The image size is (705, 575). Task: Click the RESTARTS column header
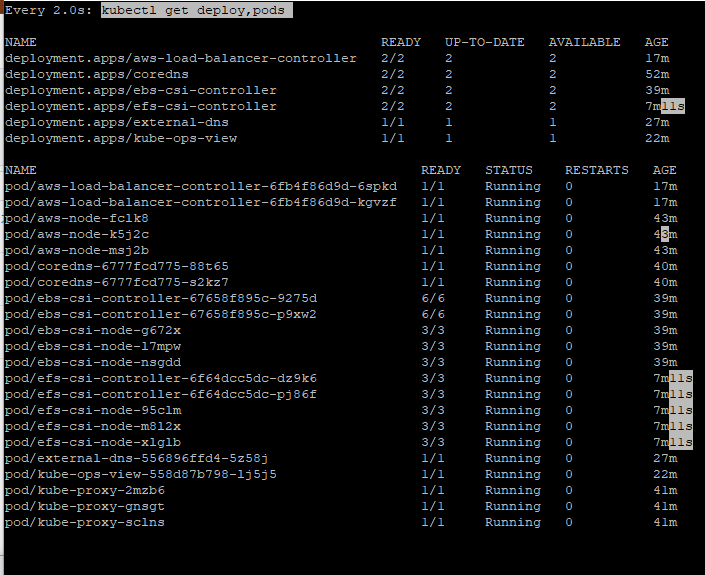(597, 170)
